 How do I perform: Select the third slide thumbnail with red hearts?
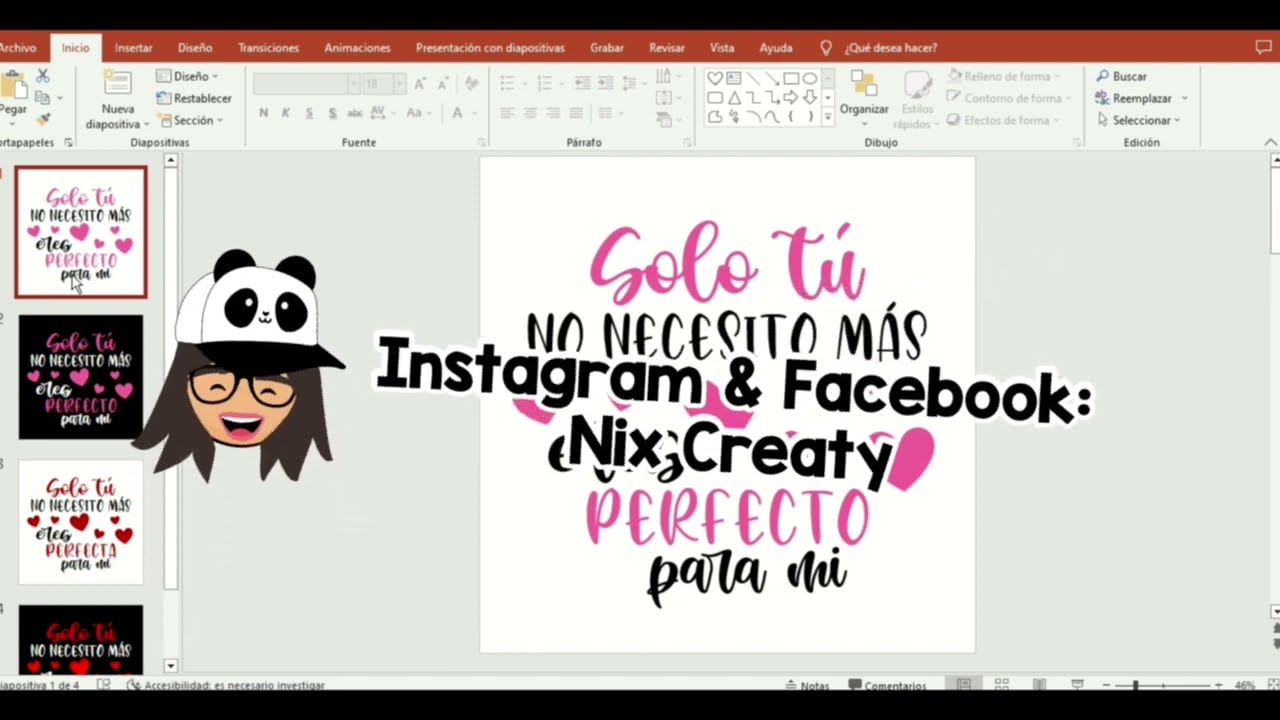point(81,522)
